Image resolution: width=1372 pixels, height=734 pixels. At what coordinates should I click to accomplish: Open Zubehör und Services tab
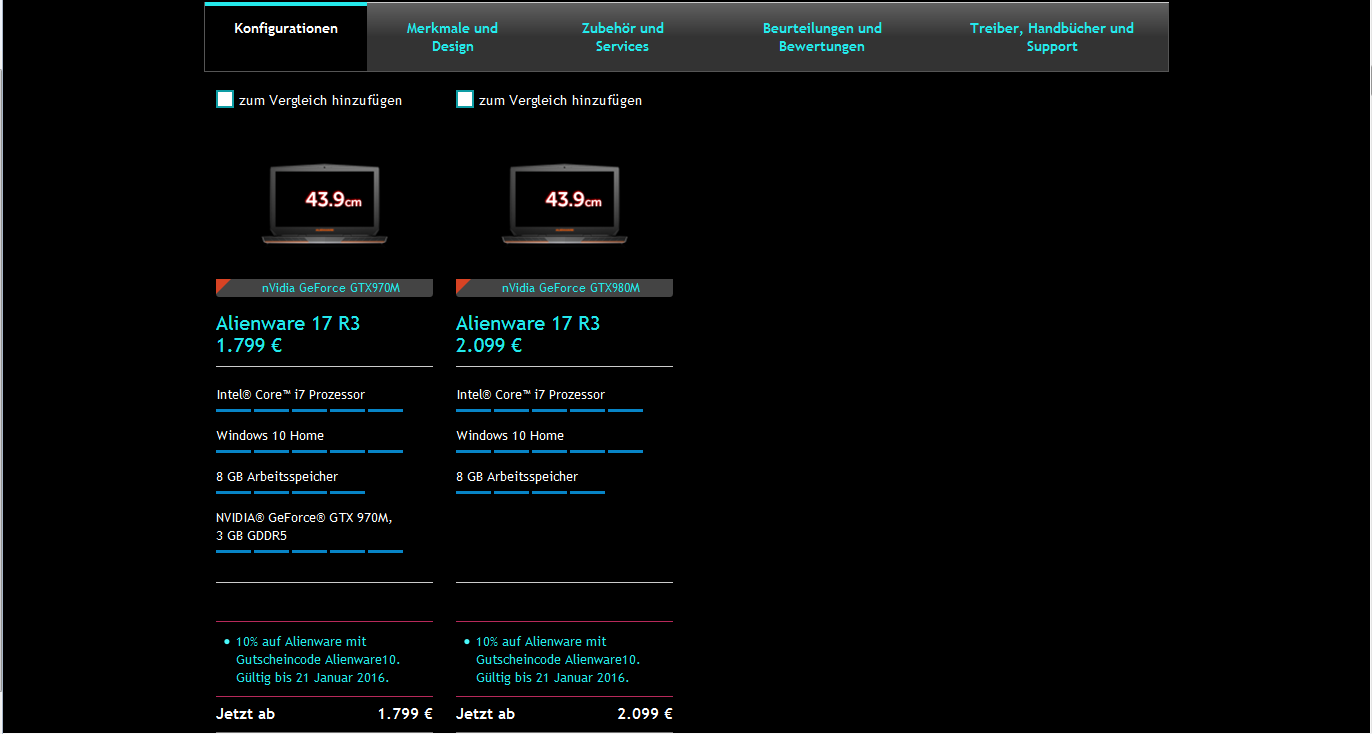point(622,37)
